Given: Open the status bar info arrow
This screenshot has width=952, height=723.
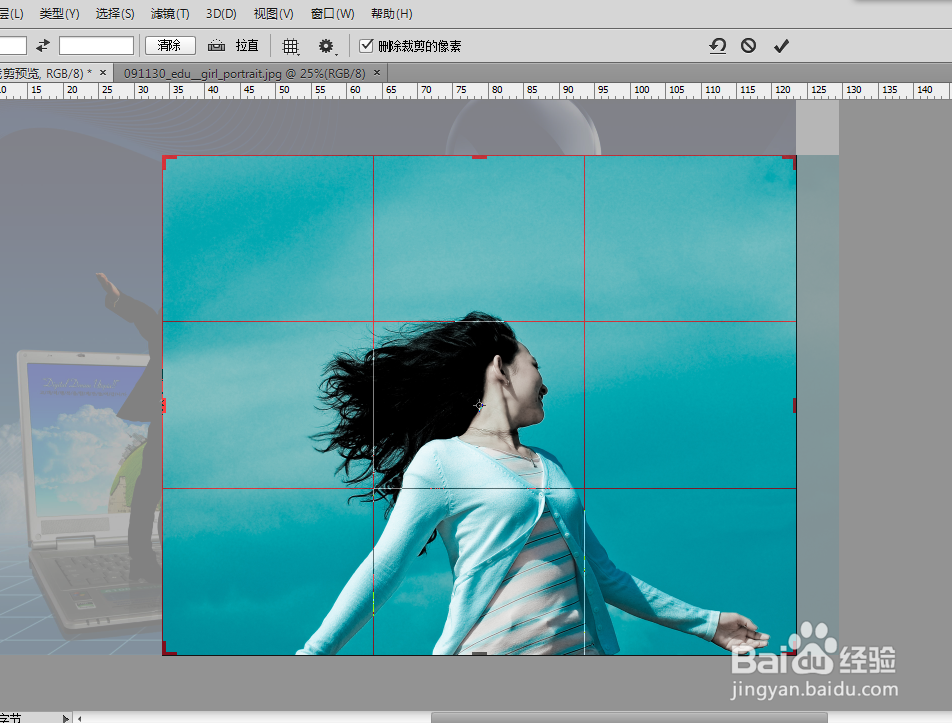Looking at the screenshot, I should (66, 718).
